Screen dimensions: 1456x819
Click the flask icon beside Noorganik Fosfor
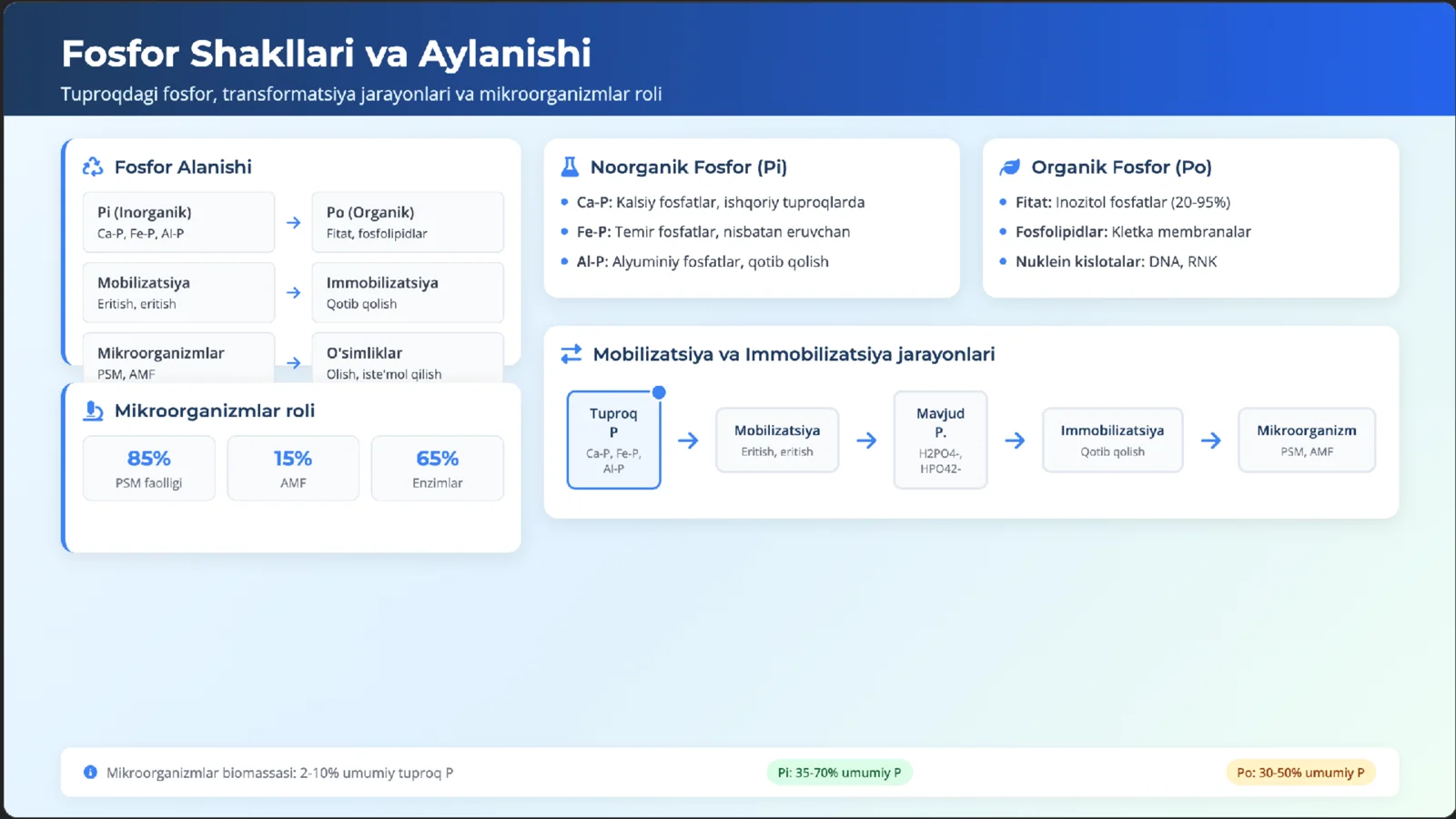[570, 167]
